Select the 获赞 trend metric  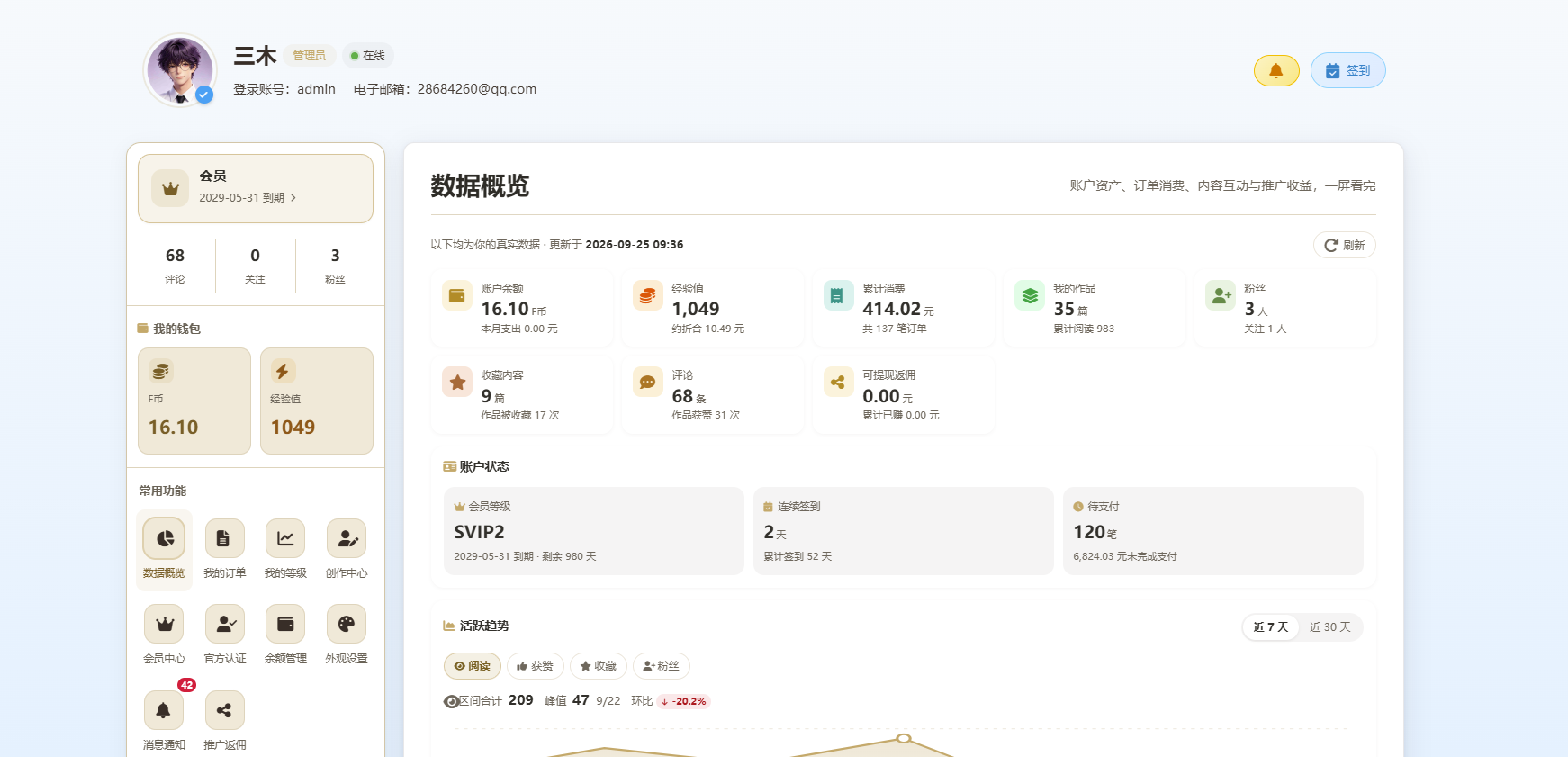pyautogui.click(x=536, y=666)
